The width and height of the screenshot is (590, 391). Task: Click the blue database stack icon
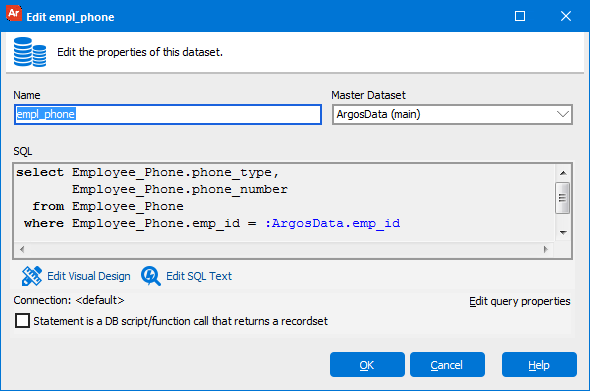(30, 52)
